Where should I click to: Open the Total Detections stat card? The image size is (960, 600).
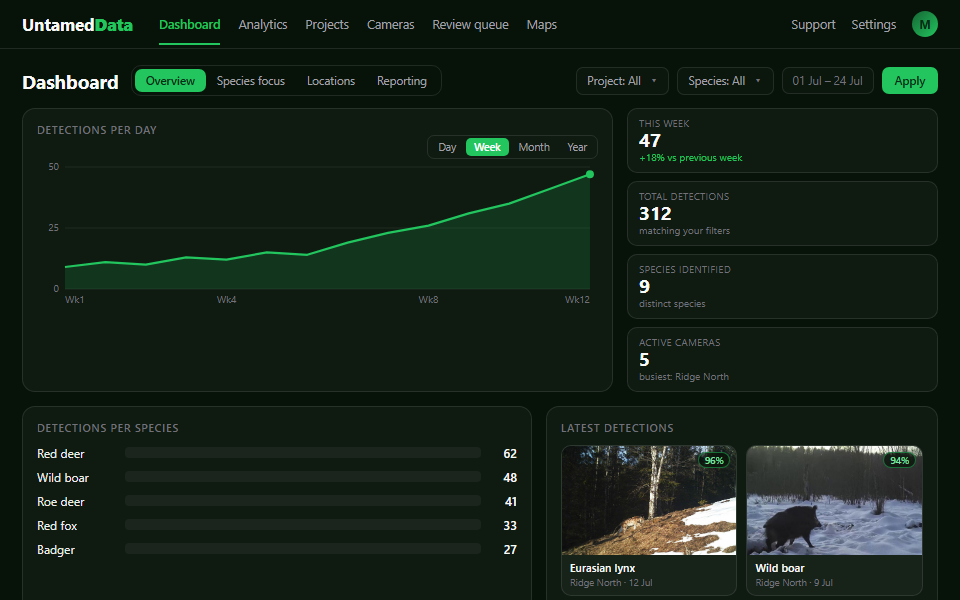pos(782,214)
